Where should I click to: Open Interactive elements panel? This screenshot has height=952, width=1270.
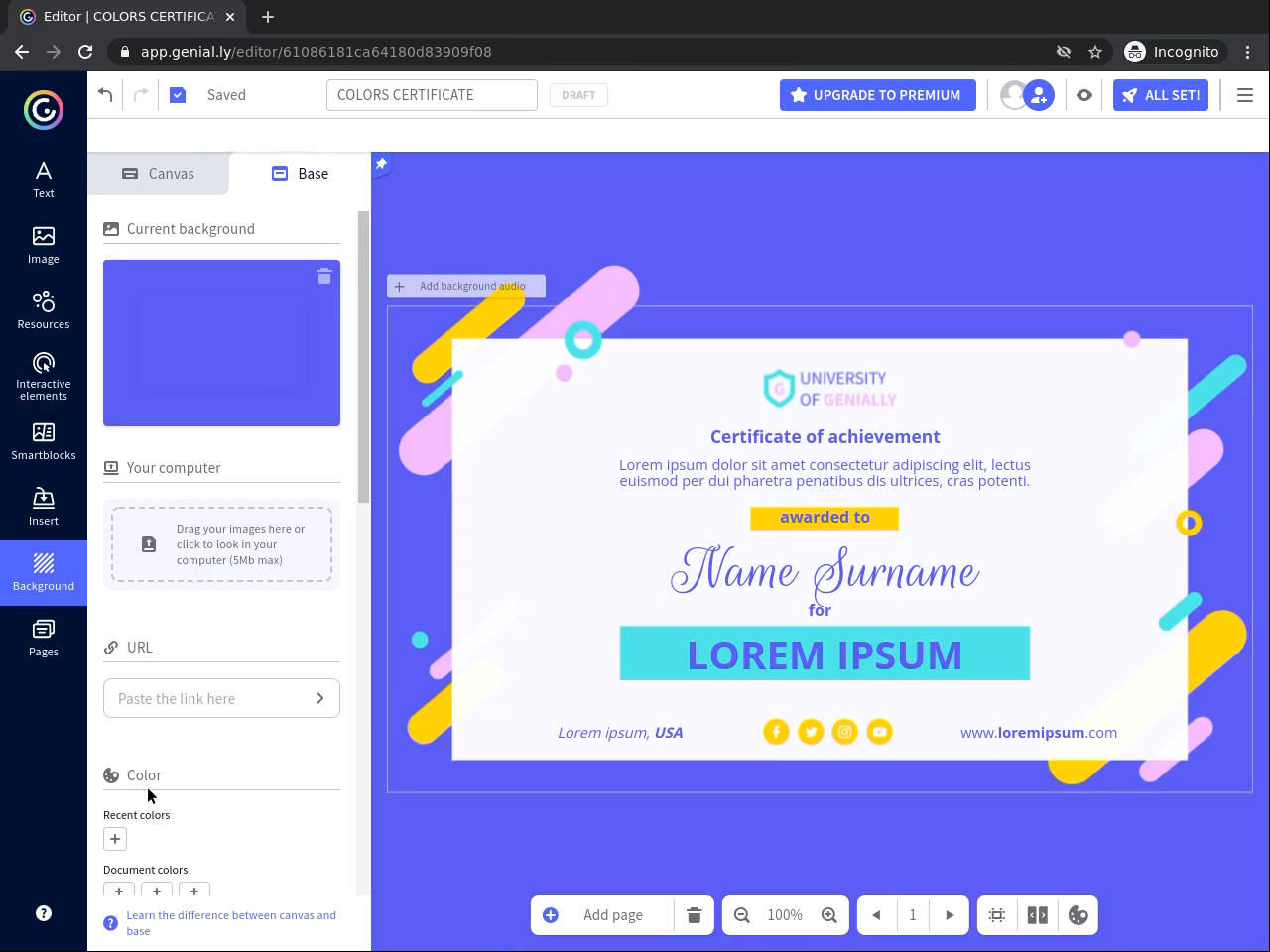click(x=44, y=376)
